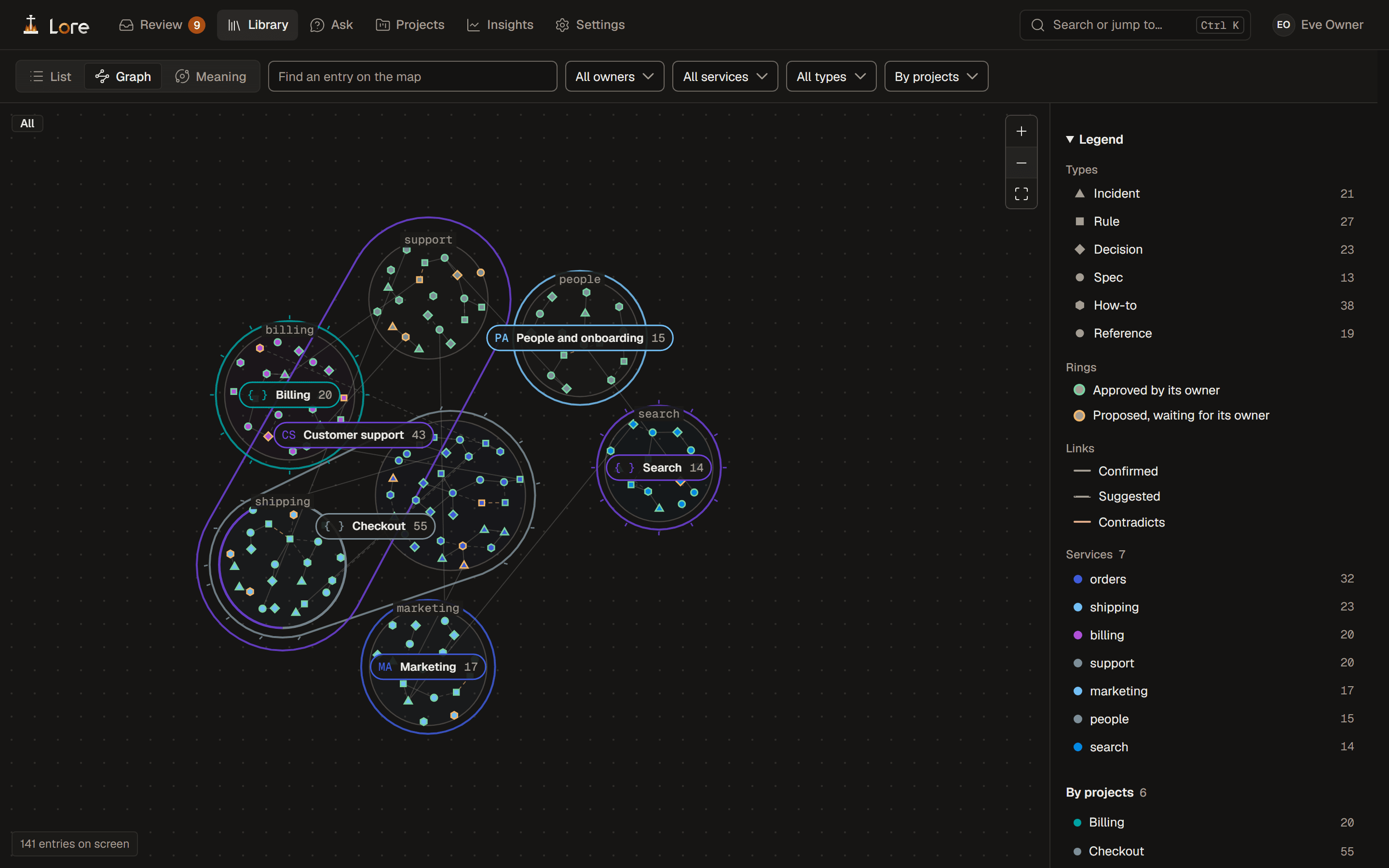Select people service in legend
This screenshot has width=1389, height=868.
click(x=1213, y=719)
